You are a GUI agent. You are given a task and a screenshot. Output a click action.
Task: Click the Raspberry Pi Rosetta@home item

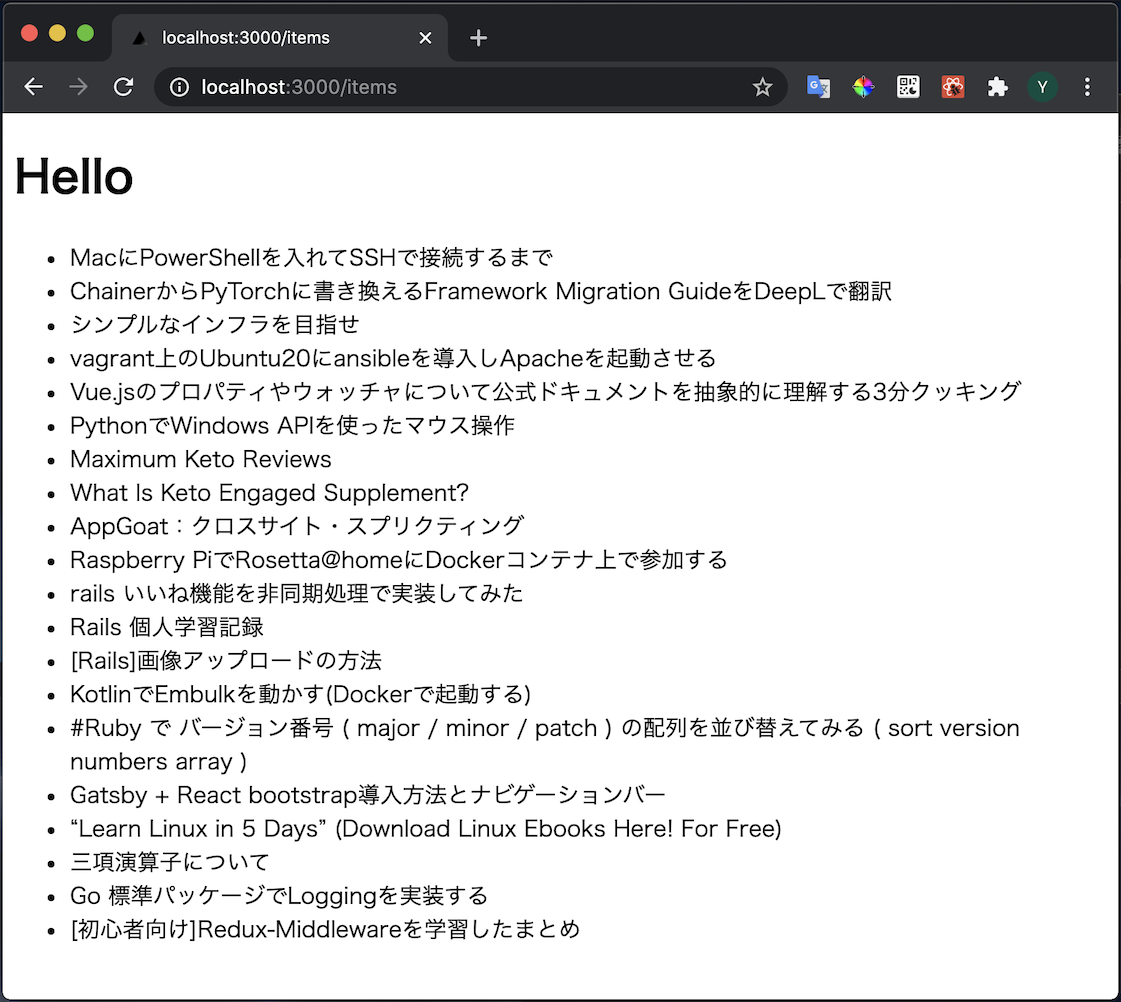(398, 560)
